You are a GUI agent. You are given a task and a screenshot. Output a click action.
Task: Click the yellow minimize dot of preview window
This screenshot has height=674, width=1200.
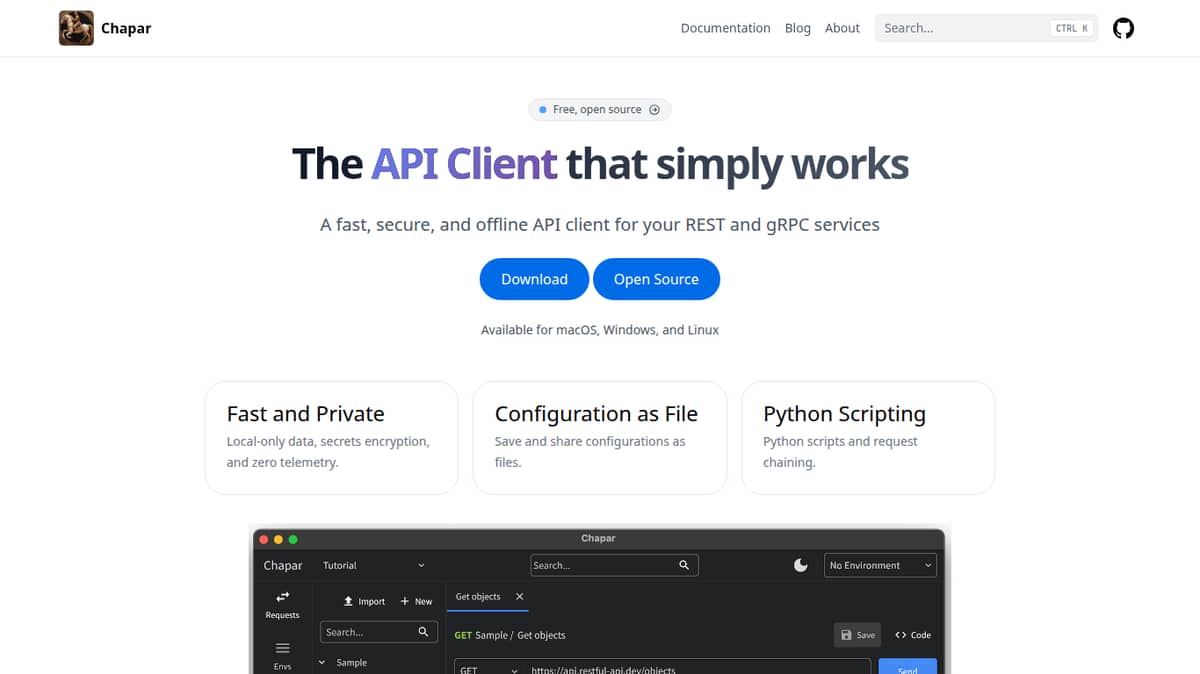click(278, 539)
